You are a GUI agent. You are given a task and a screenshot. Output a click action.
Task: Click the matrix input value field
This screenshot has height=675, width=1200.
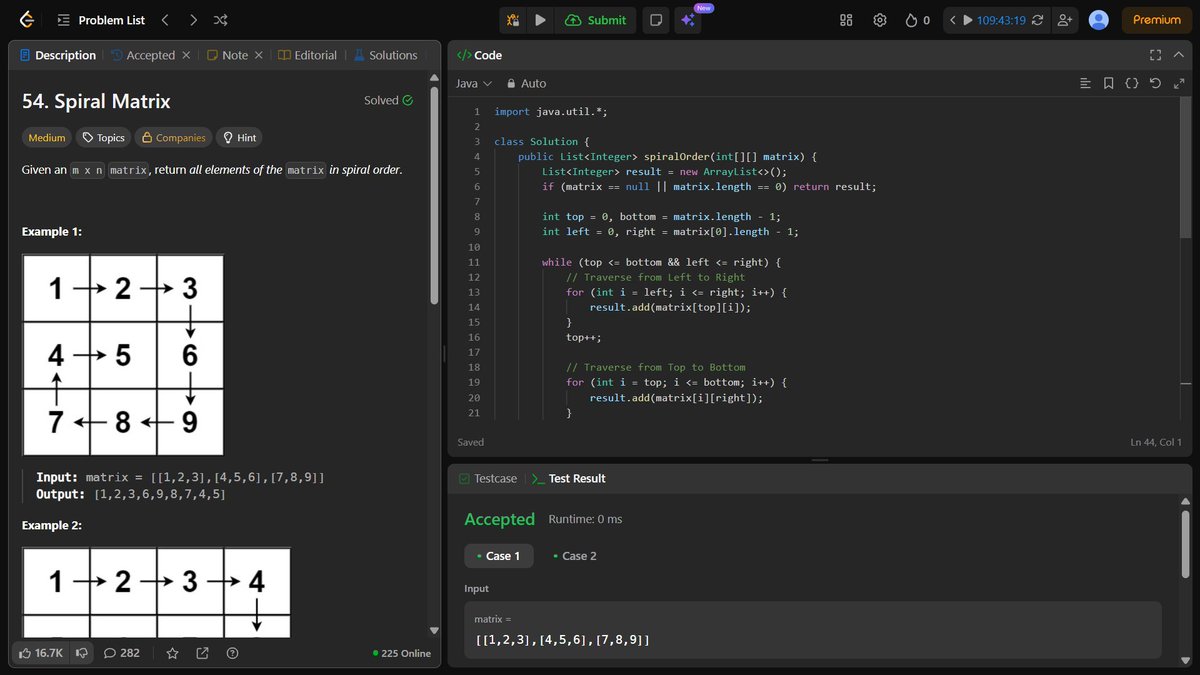pyautogui.click(x=813, y=630)
